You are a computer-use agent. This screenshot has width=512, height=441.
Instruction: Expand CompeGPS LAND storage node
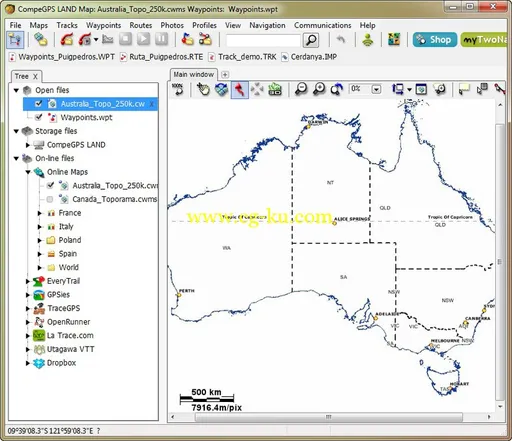(28, 145)
